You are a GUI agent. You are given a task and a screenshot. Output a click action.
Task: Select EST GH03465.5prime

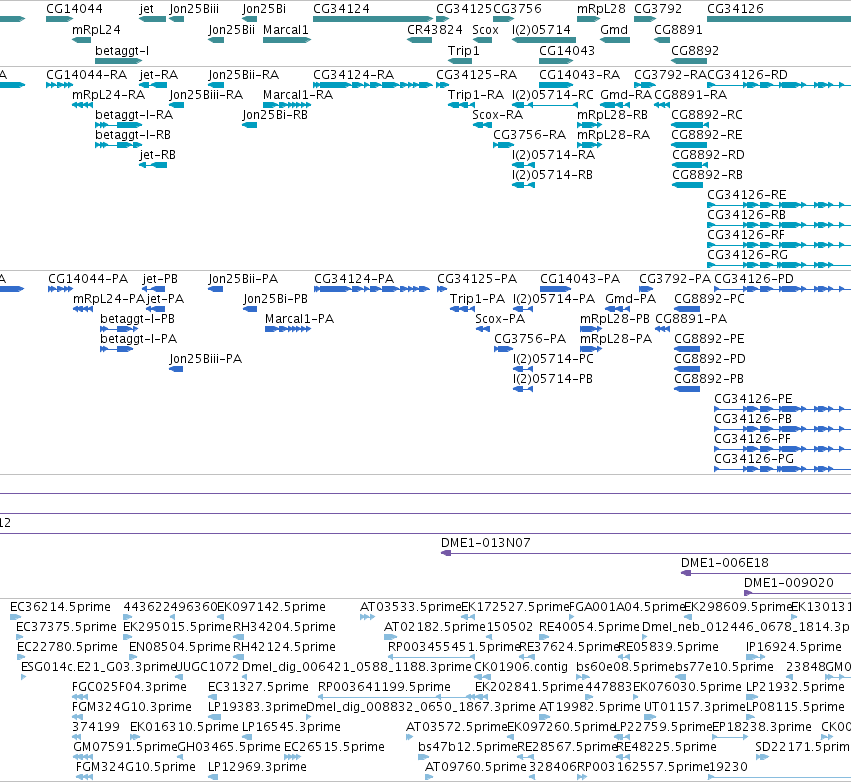[x=182, y=758]
